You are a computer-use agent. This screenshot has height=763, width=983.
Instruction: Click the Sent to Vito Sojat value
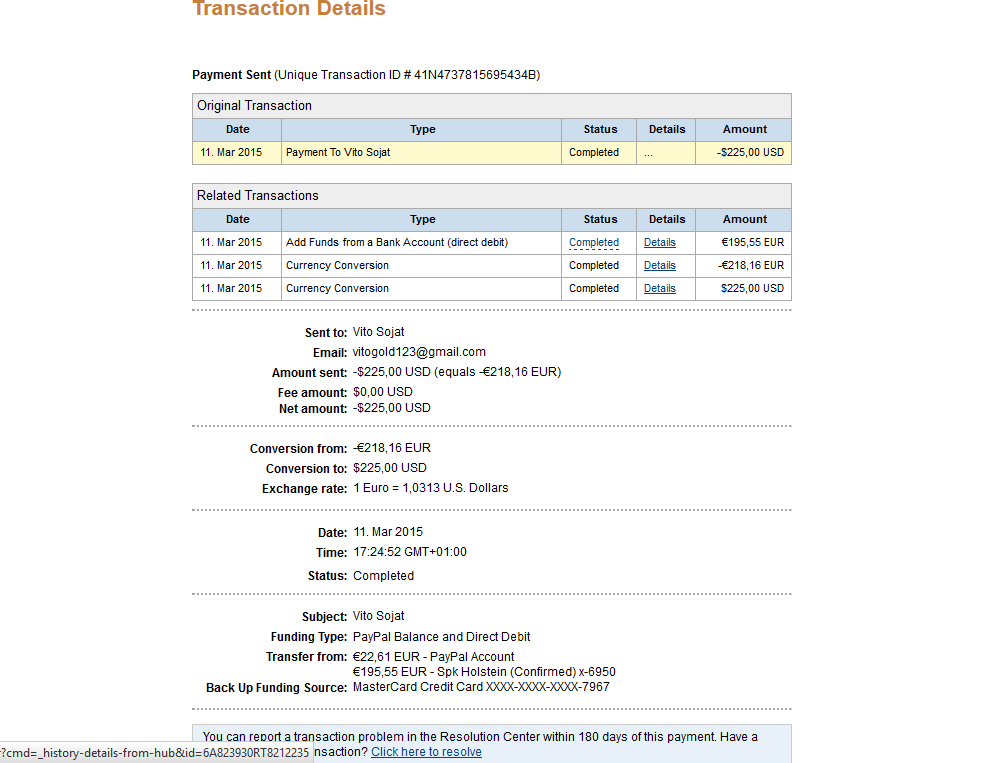click(379, 332)
